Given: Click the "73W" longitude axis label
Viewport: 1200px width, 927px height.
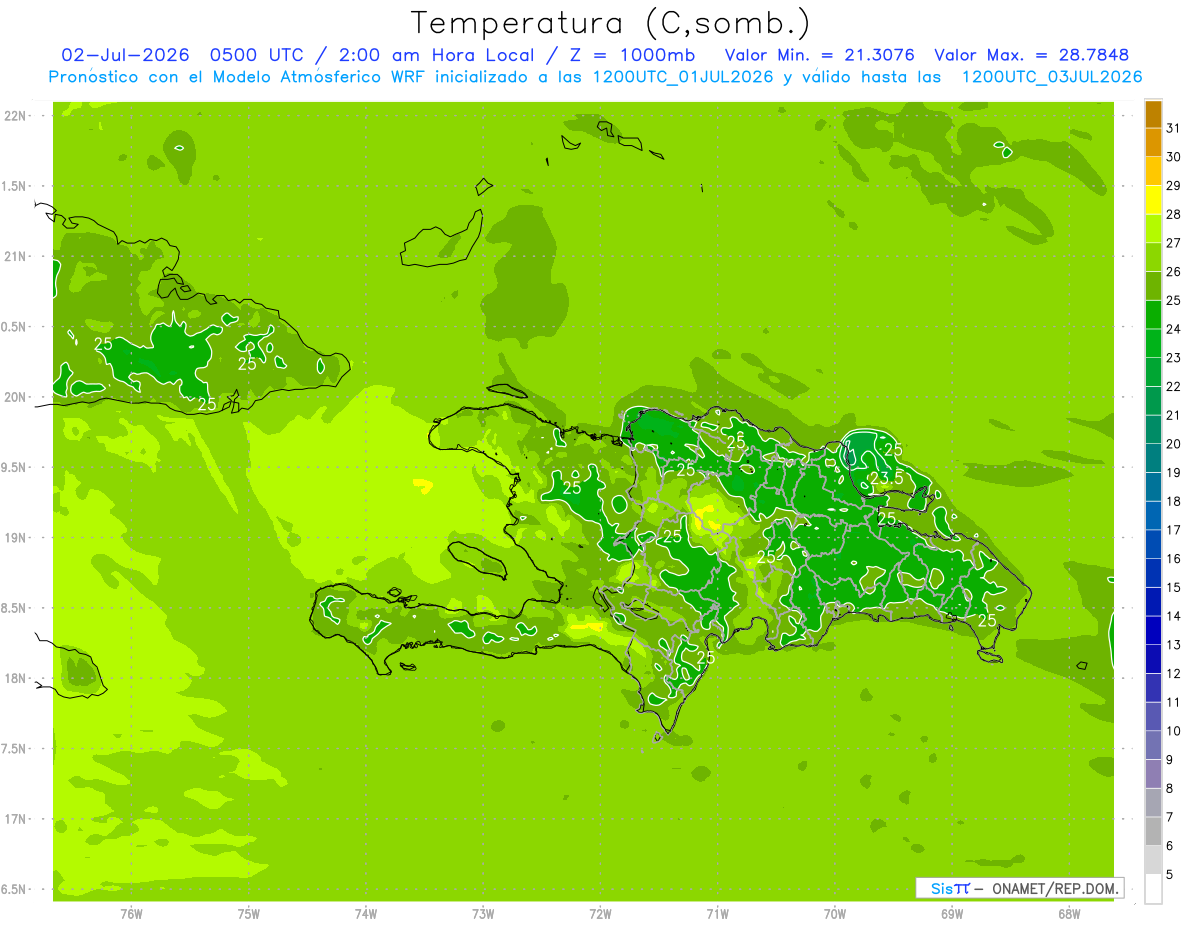Looking at the screenshot, I should (x=483, y=913).
